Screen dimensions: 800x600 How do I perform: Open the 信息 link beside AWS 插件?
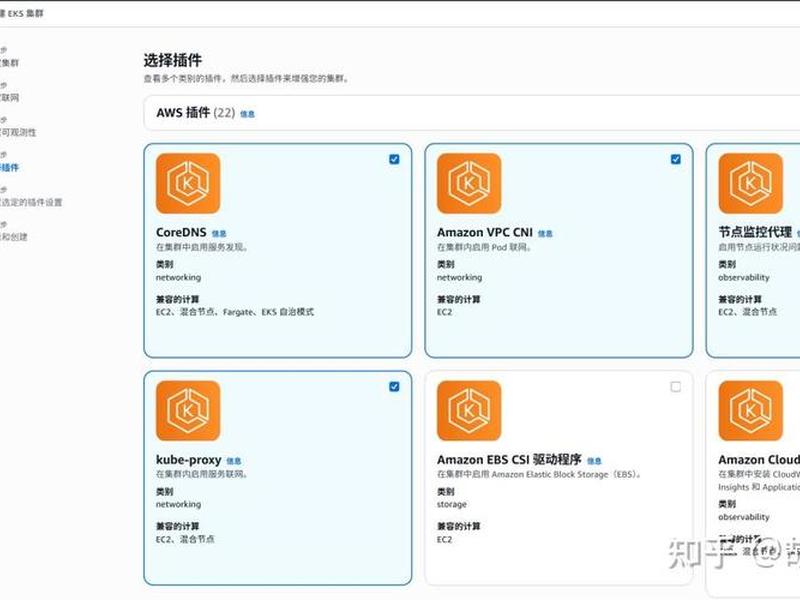(247, 114)
